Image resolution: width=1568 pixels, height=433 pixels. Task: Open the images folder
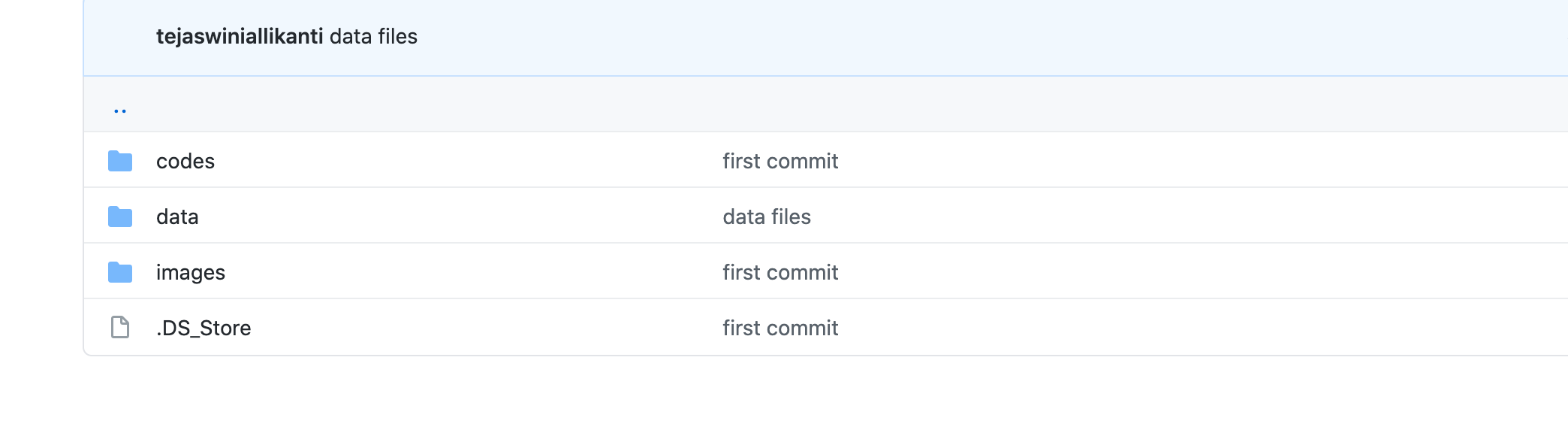click(191, 272)
